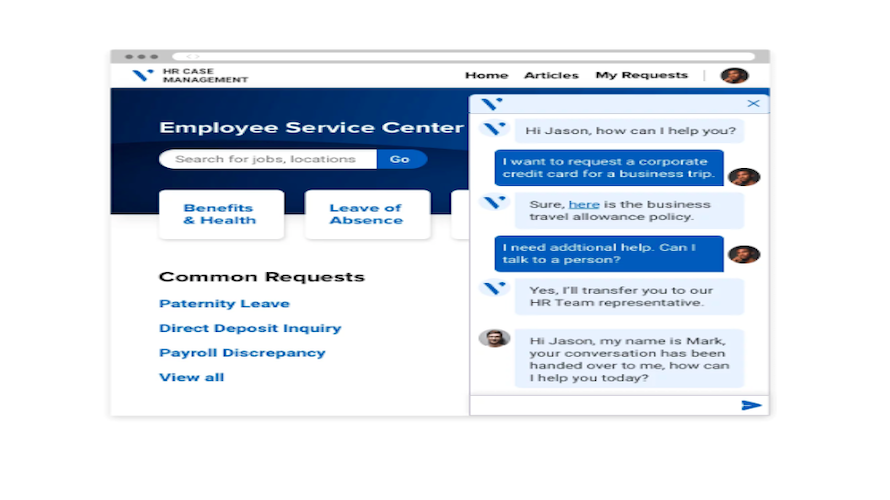This screenshot has height=500, width=890.
Task: Open the Leave of Absence card
Action: (x=367, y=214)
